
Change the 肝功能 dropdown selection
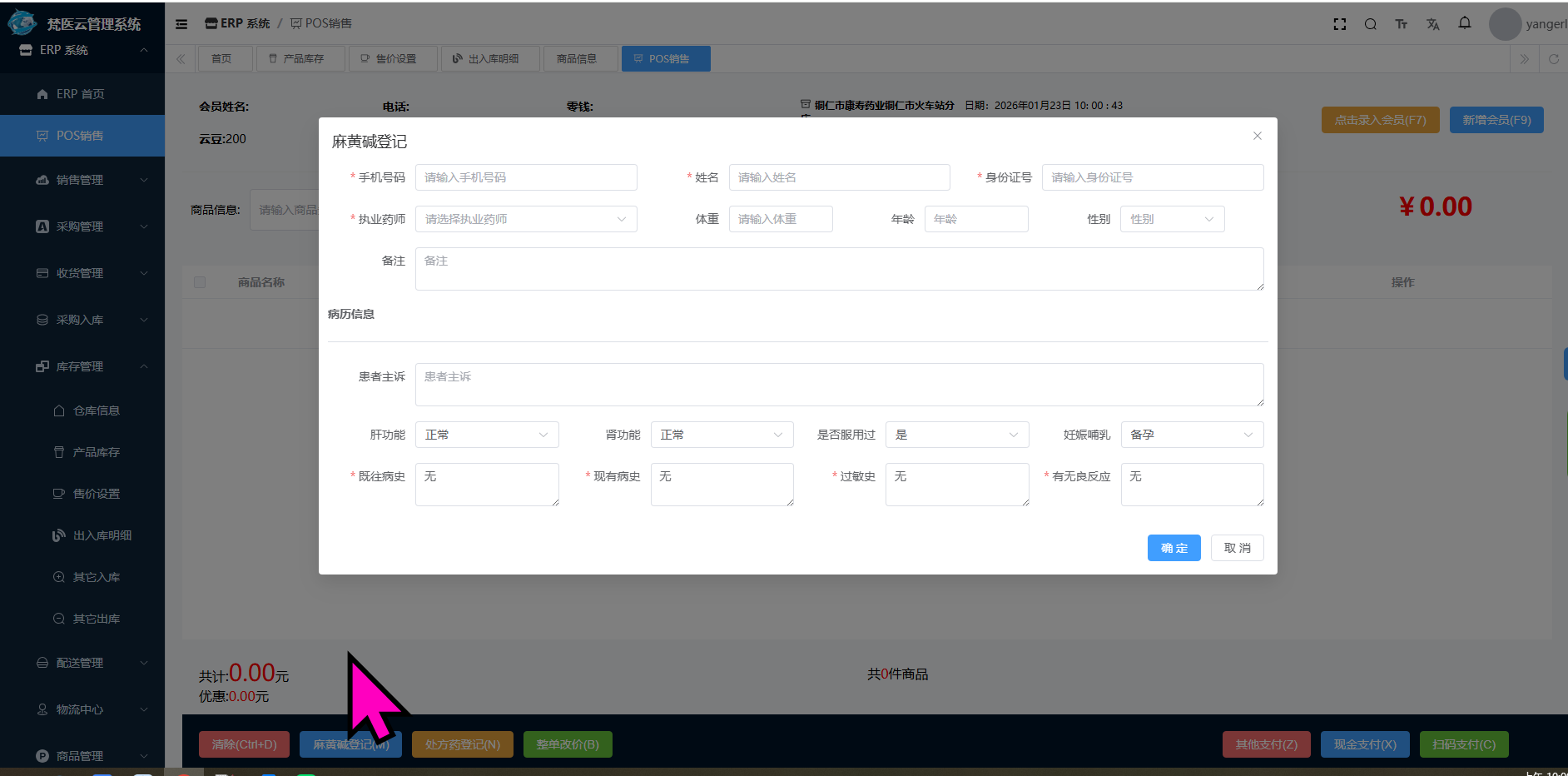point(486,435)
